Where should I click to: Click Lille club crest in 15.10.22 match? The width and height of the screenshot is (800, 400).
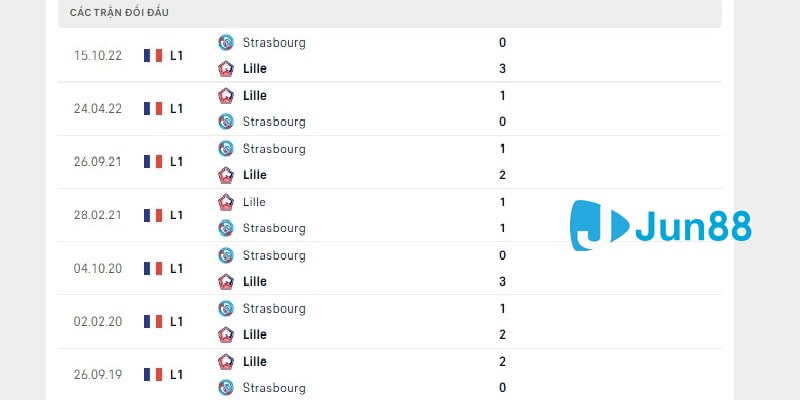226,69
